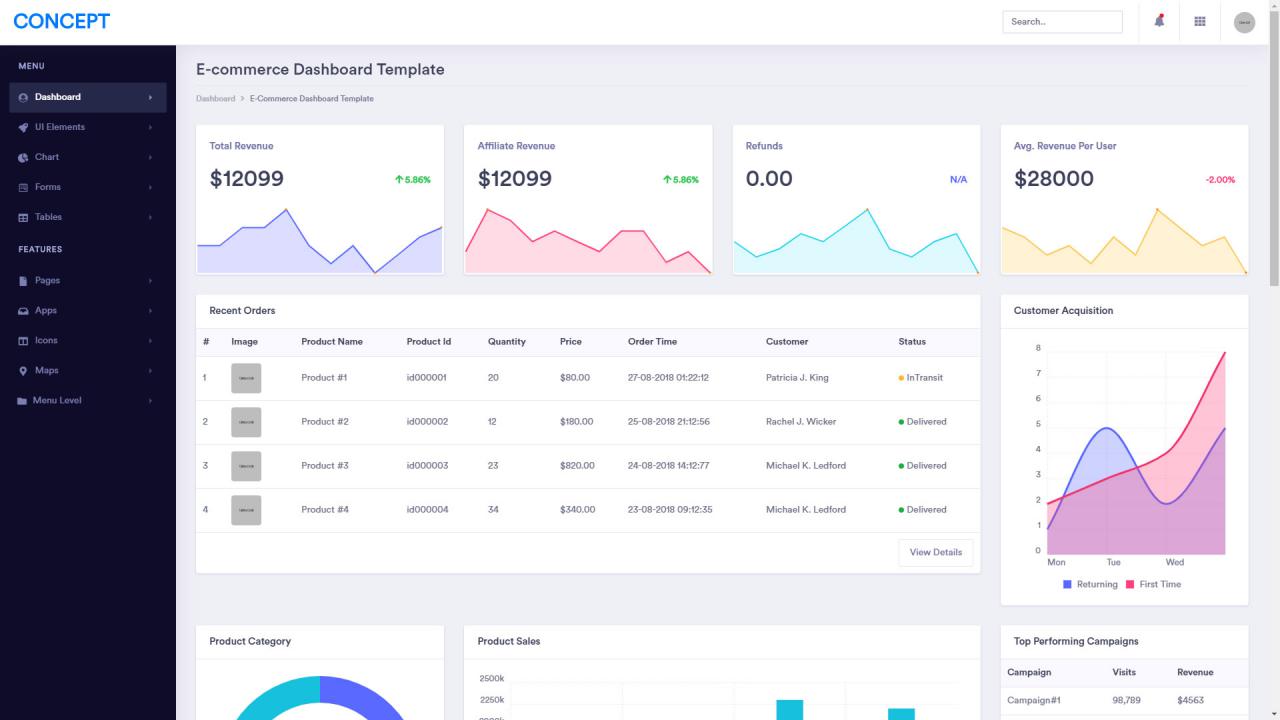Click the Maps pin icon
This screenshot has width=1280, height=720.
23,371
